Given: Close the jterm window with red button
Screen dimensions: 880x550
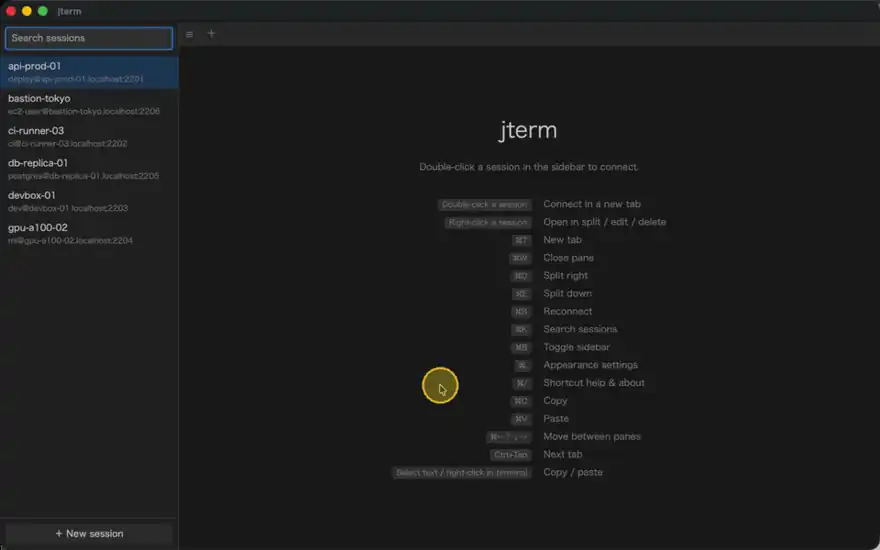Looking at the screenshot, I should click(x=11, y=11).
